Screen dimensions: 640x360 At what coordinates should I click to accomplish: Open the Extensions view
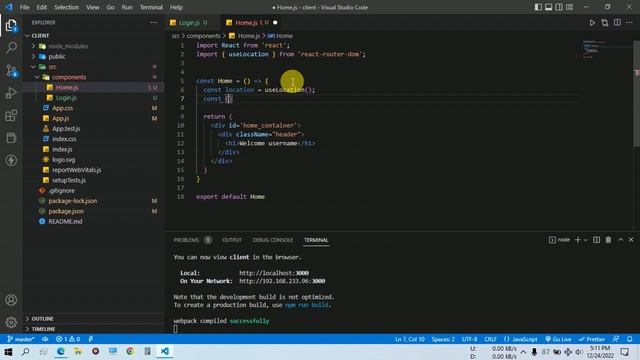click(x=11, y=116)
